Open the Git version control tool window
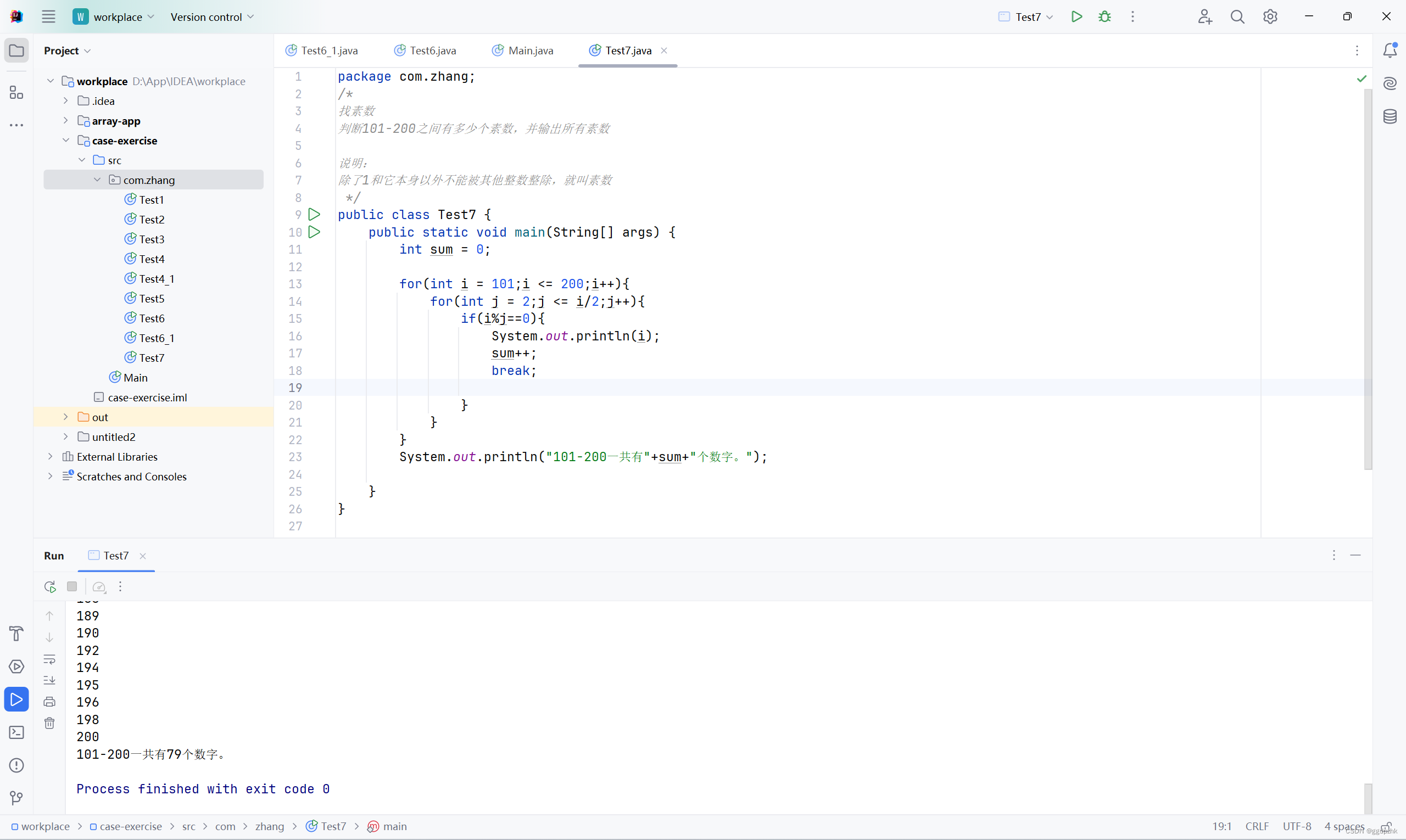Viewport: 1406px width, 840px height. click(16, 798)
